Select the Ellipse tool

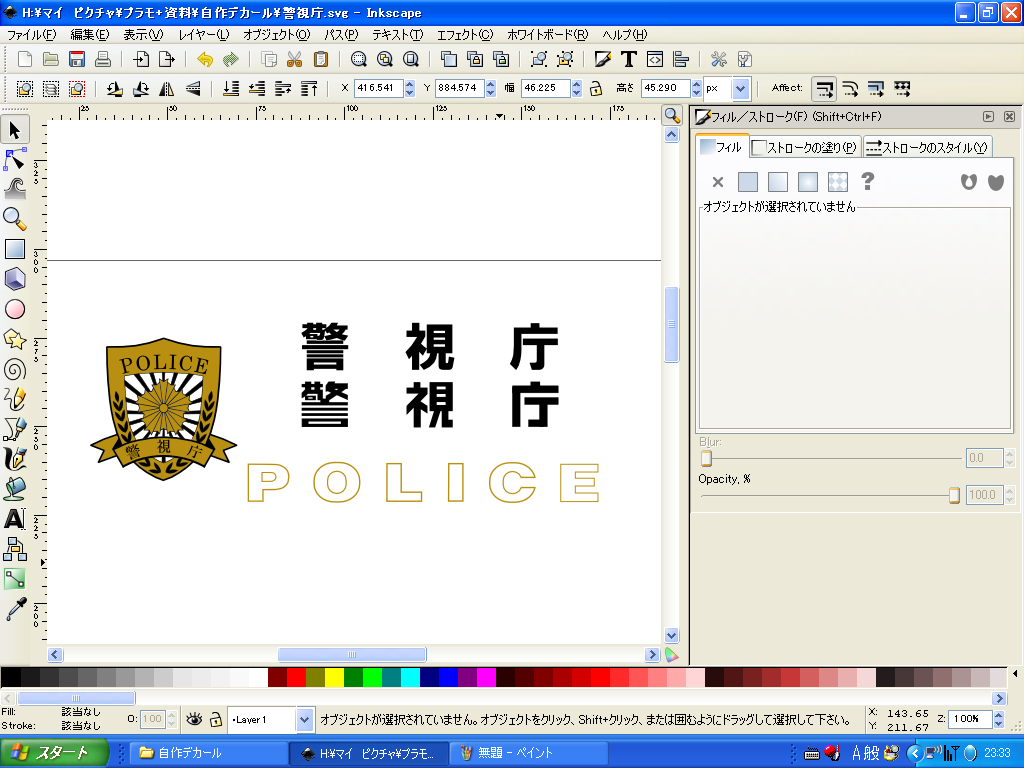click(x=15, y=309)
